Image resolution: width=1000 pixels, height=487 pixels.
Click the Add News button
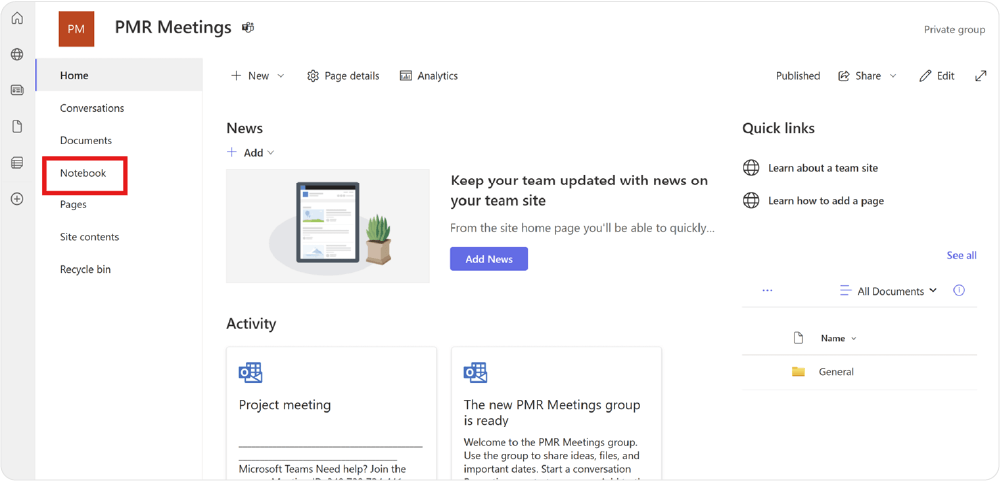point(489,259)
